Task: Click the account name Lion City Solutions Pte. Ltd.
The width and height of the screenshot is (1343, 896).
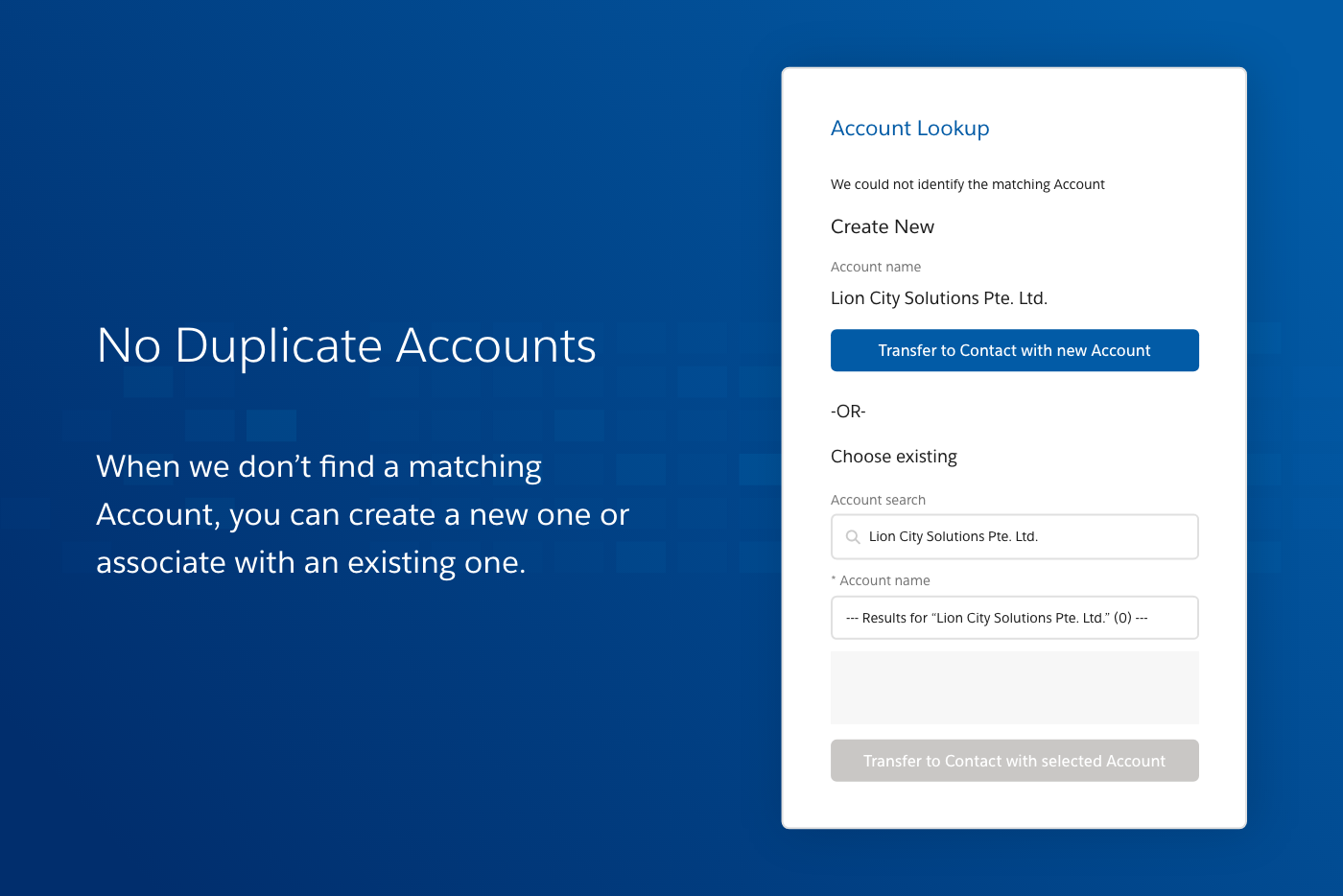Action: point(938,297)
